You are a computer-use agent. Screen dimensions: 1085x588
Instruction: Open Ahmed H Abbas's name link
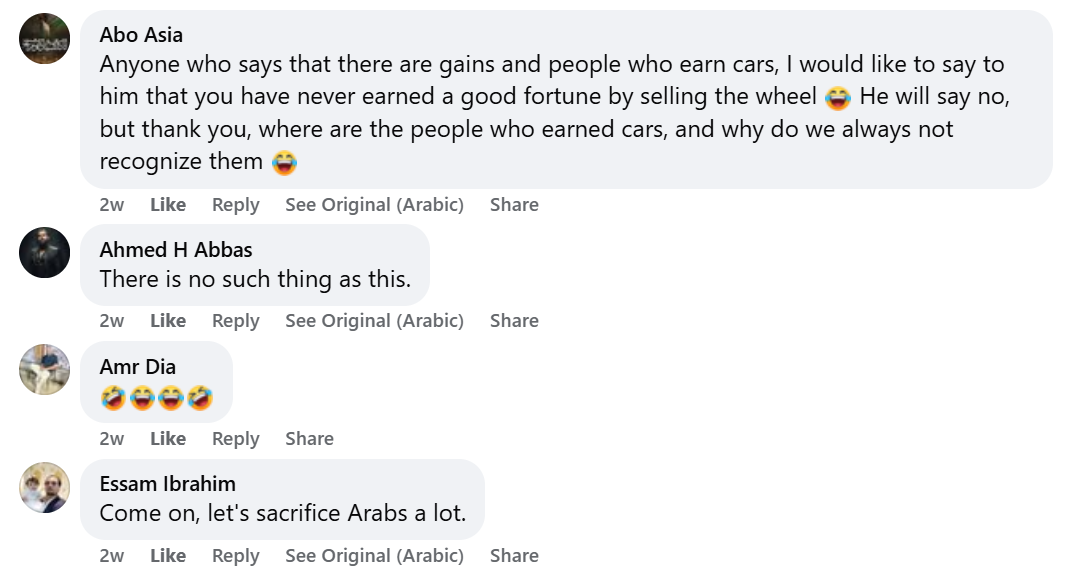176,250
